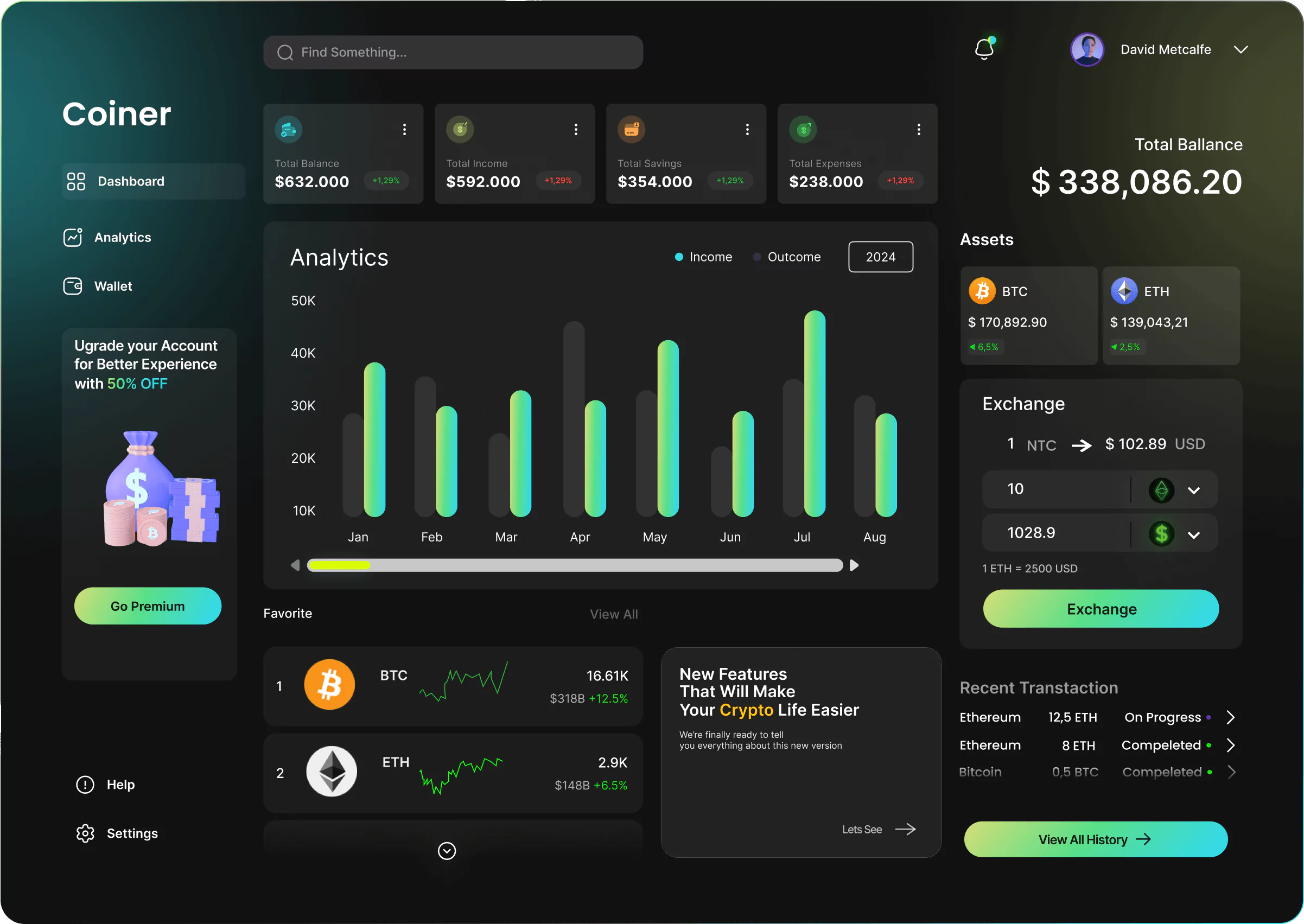Image resolution: width=1304 pixels, height=924 pixels.
Task: Click the Exchange button
Action: [1100, 609]
